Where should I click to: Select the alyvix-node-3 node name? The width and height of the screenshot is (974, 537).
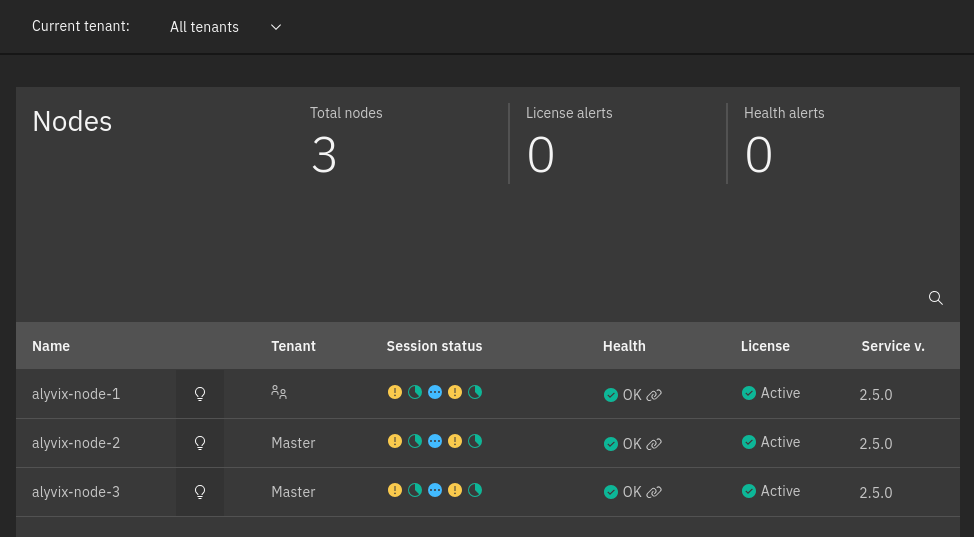click(x=76, y=492)
